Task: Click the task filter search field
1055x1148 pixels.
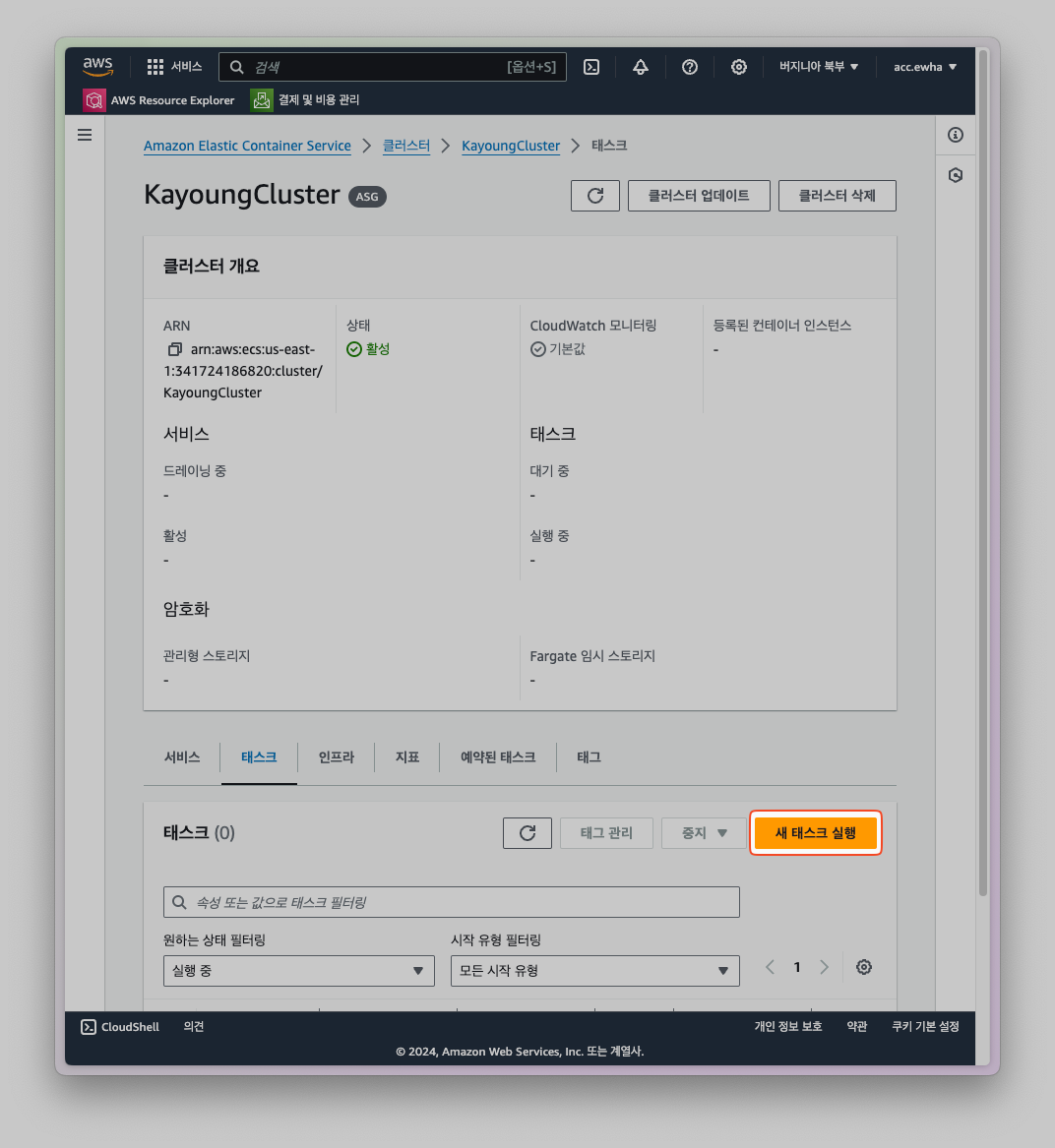Action: (x=453, y=902)
